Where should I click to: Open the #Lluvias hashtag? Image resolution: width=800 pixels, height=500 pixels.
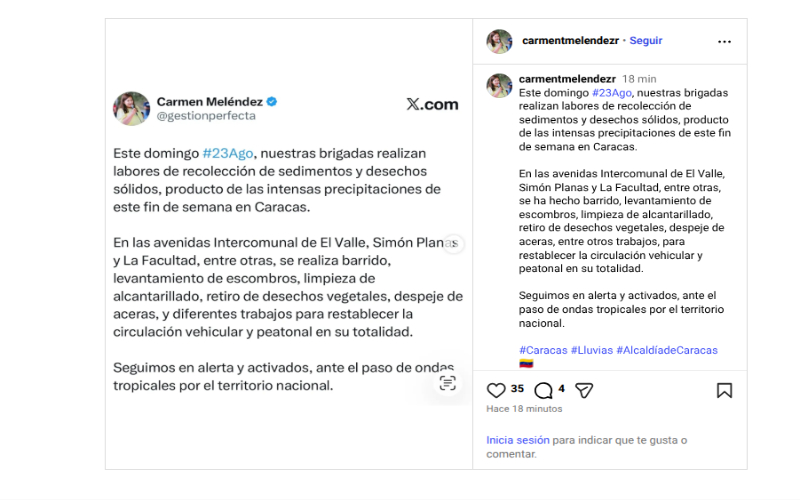pos(592,350)
